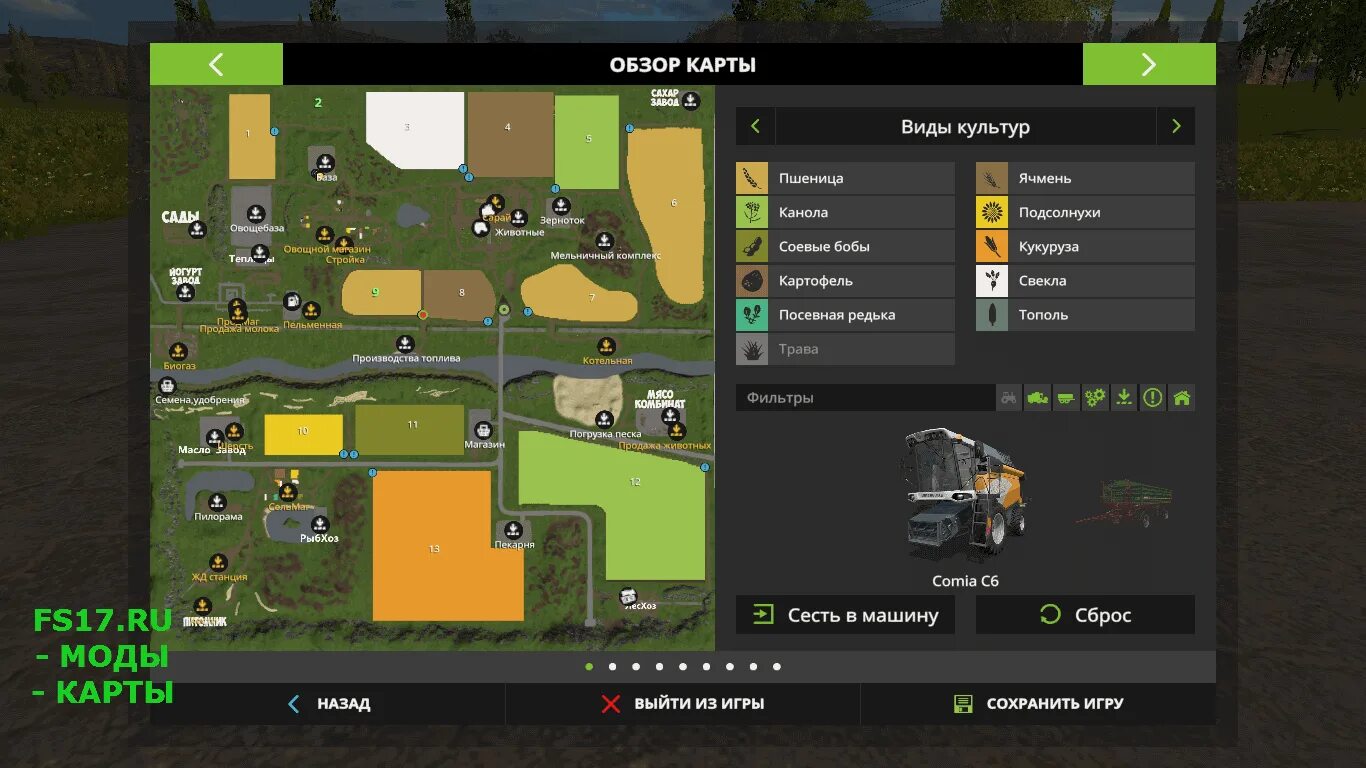Click the Погрузка песка marker
Viewport: 1366px width, 768px height.
[604, 419]
